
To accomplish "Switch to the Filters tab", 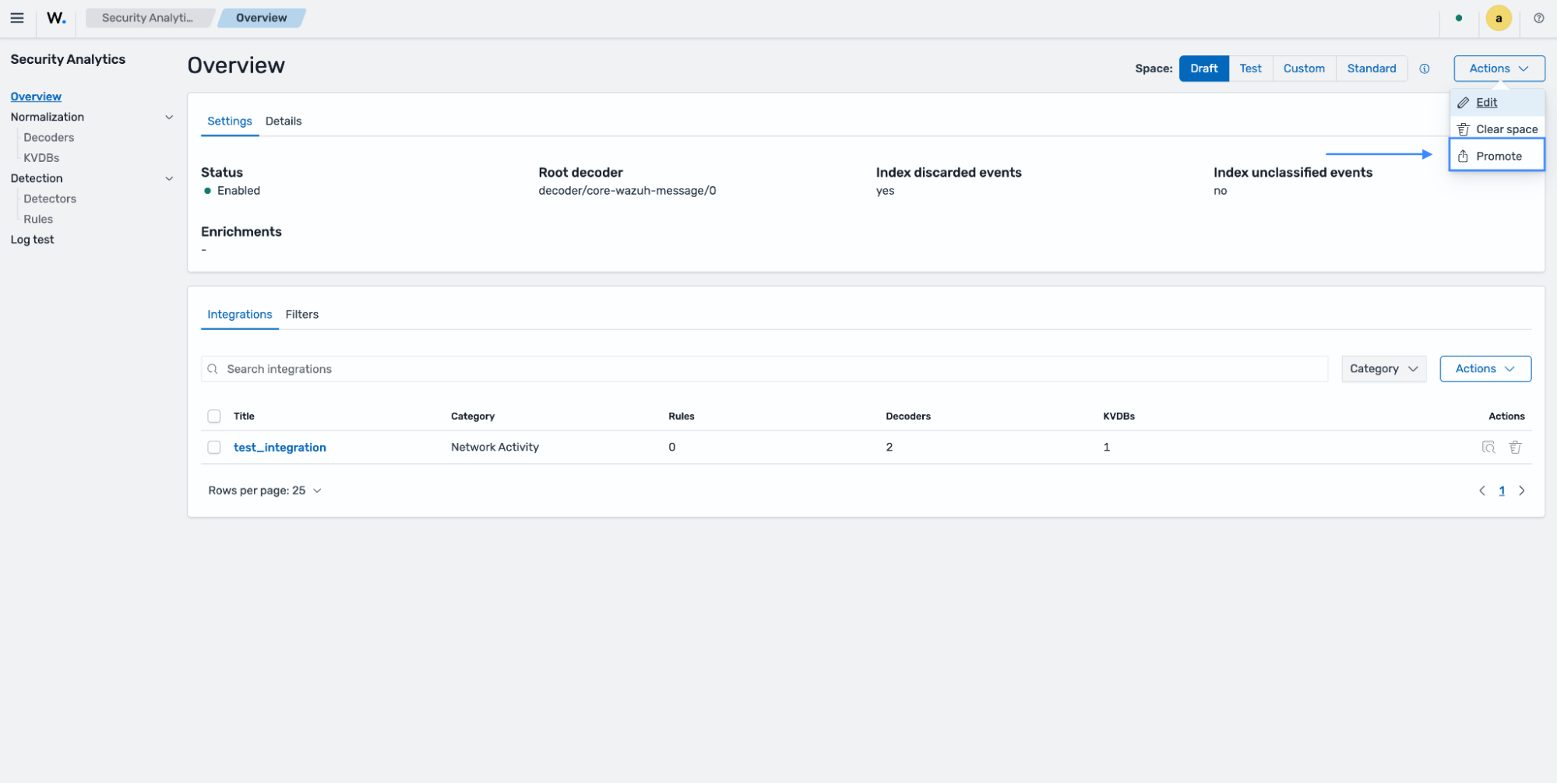I will click(301, 315).
